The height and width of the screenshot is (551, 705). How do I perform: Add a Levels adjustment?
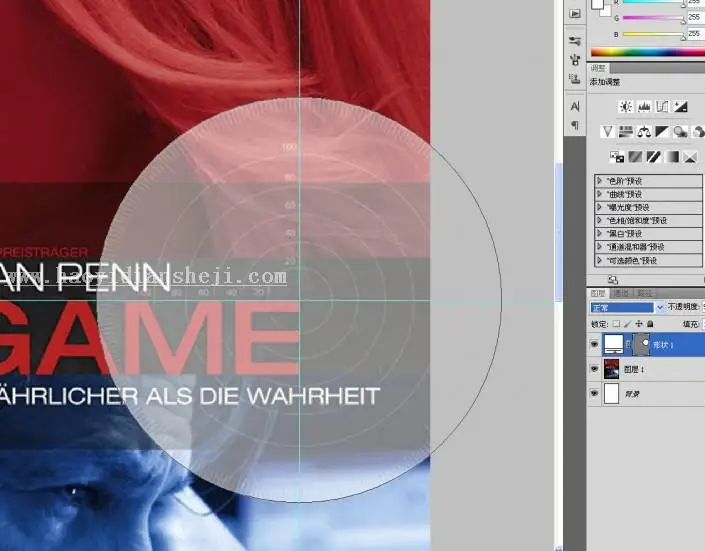click(644, 107)
